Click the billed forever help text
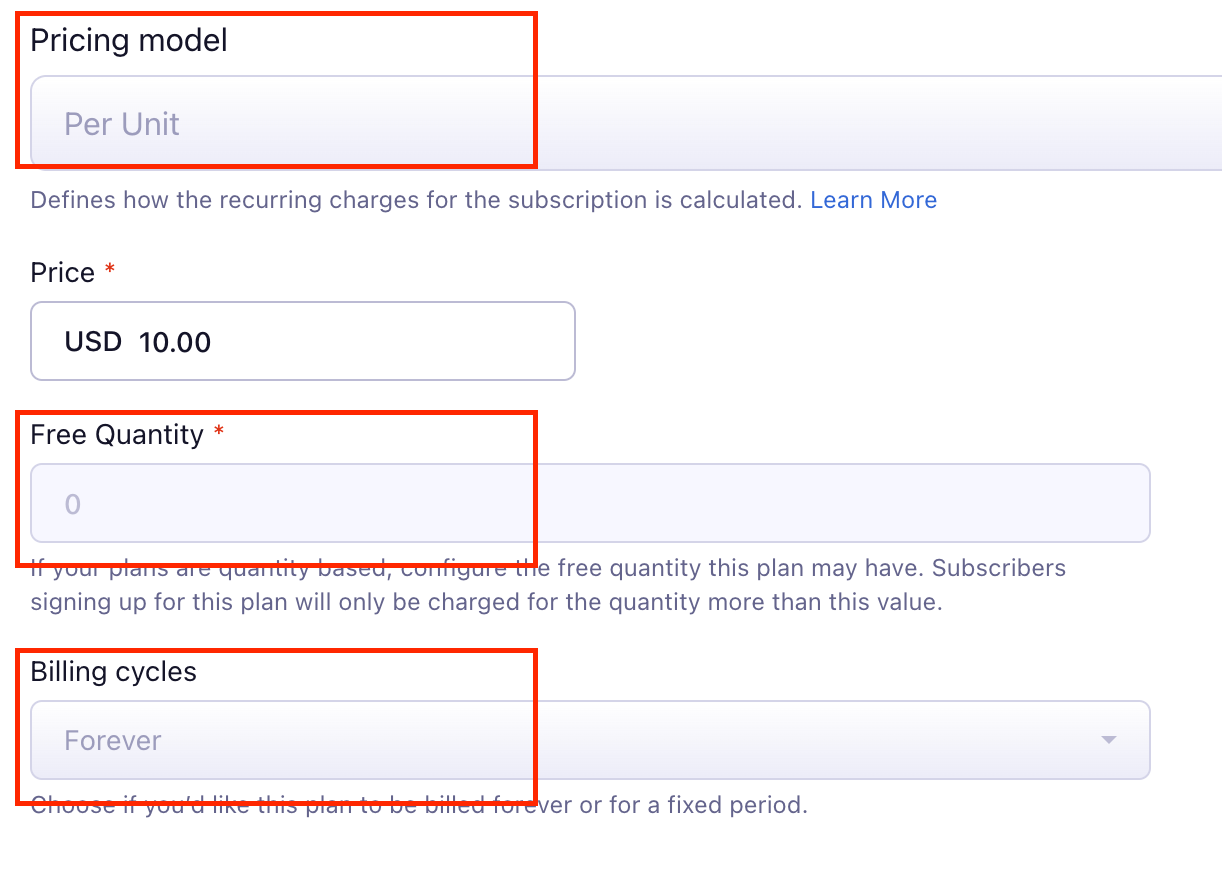The width and height of the screenshot is (1222, 890). pos(418,805)
